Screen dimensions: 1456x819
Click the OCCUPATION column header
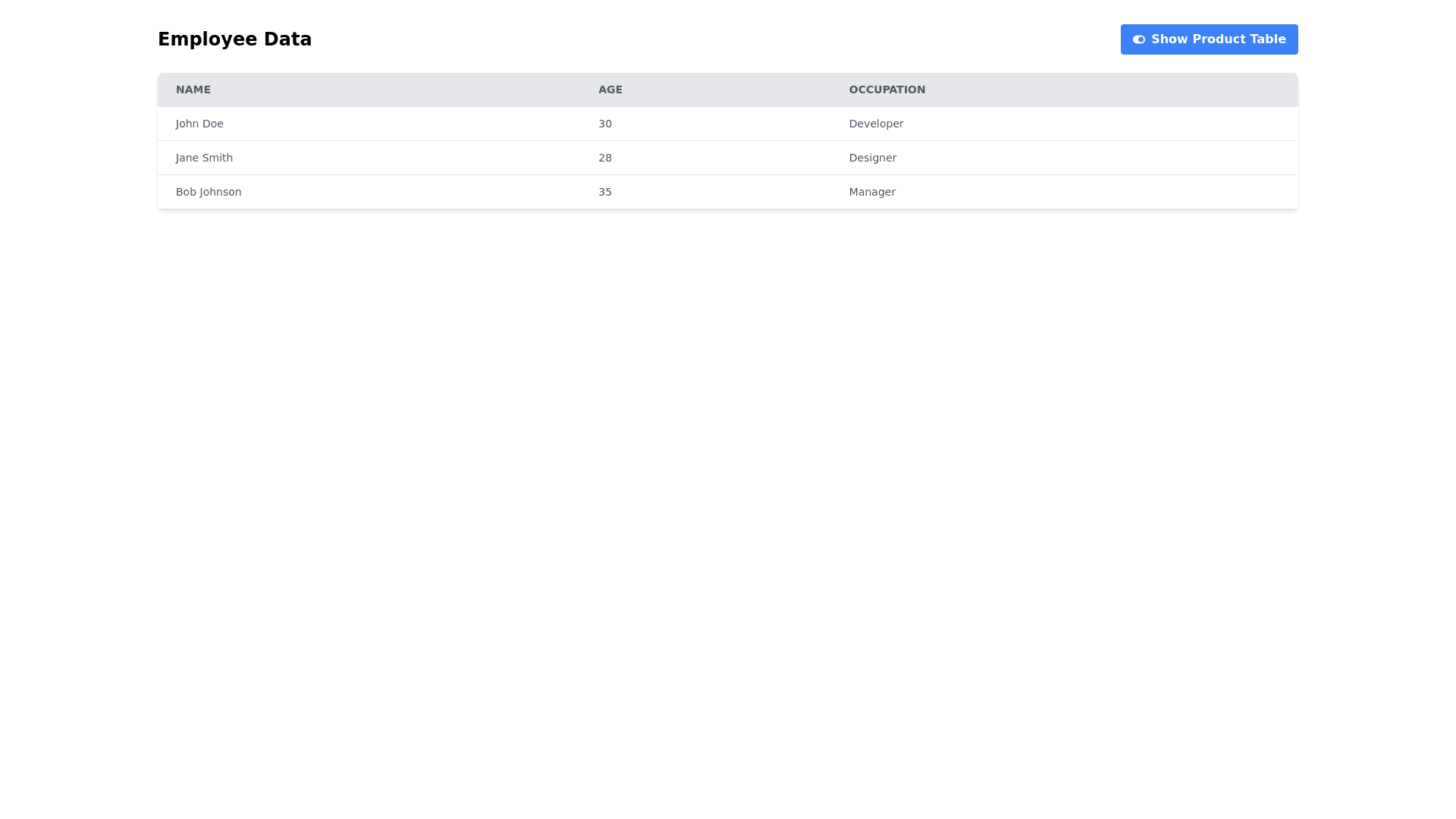tap(886, 89)
